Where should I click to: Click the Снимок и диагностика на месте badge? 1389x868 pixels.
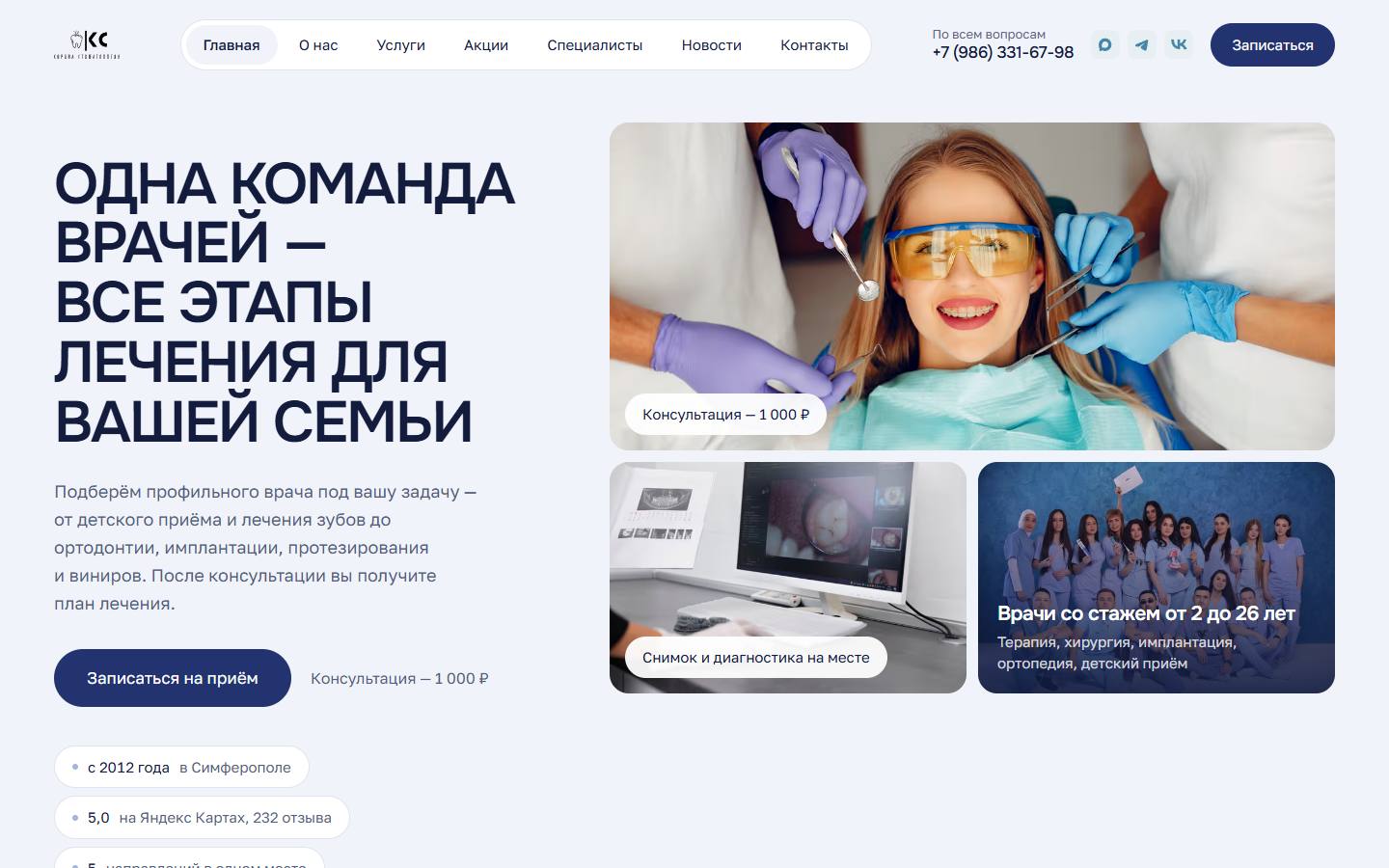click(756, 658)
